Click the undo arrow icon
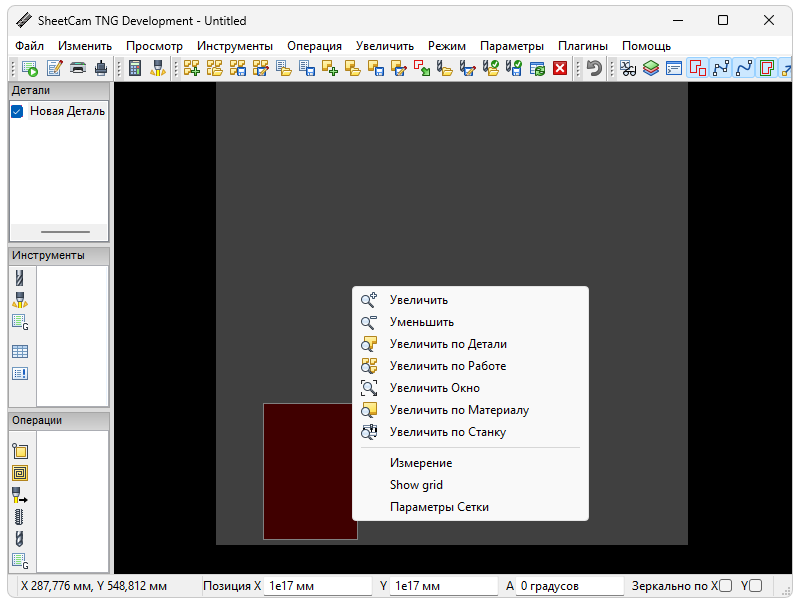 click(x=594, y=68)
